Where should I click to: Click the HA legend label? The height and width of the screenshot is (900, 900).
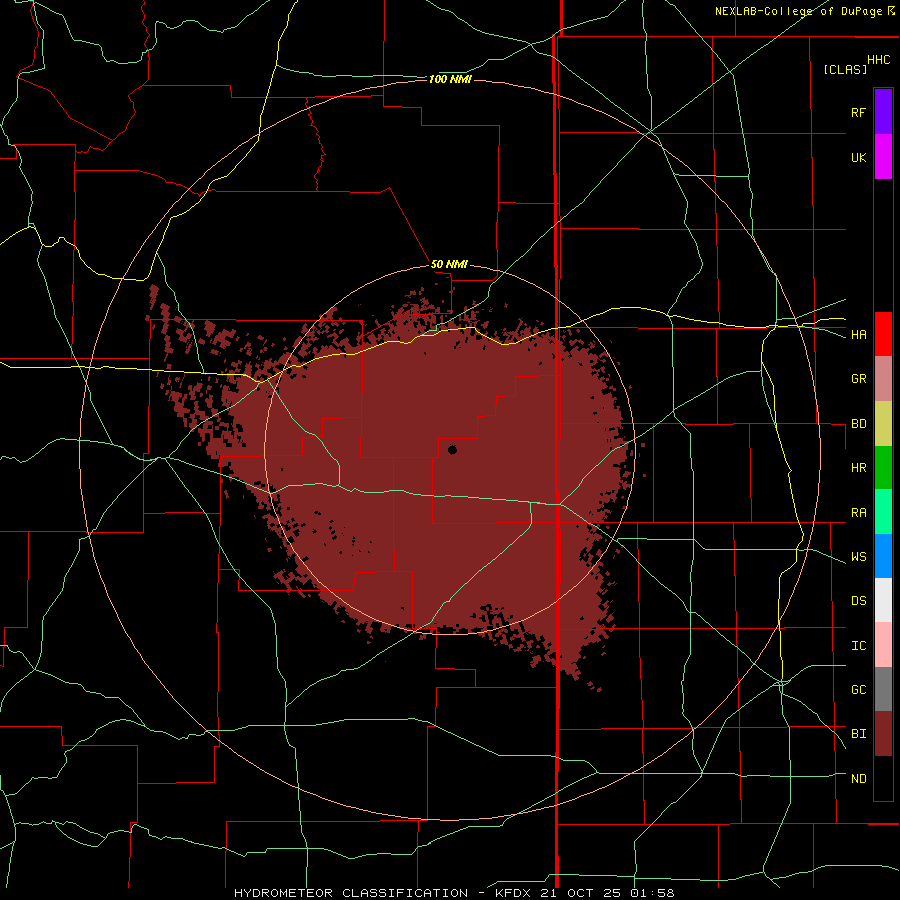[858, 335]
